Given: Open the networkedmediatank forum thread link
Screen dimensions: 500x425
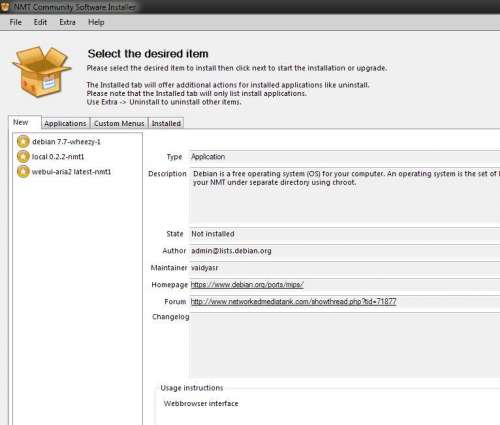Looking at the screenshot, I should pos(293,302).
